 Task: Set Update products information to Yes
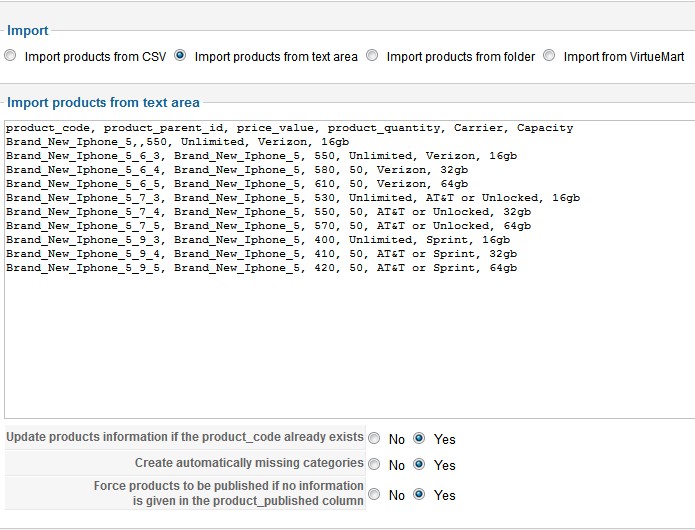coord(419,438)
